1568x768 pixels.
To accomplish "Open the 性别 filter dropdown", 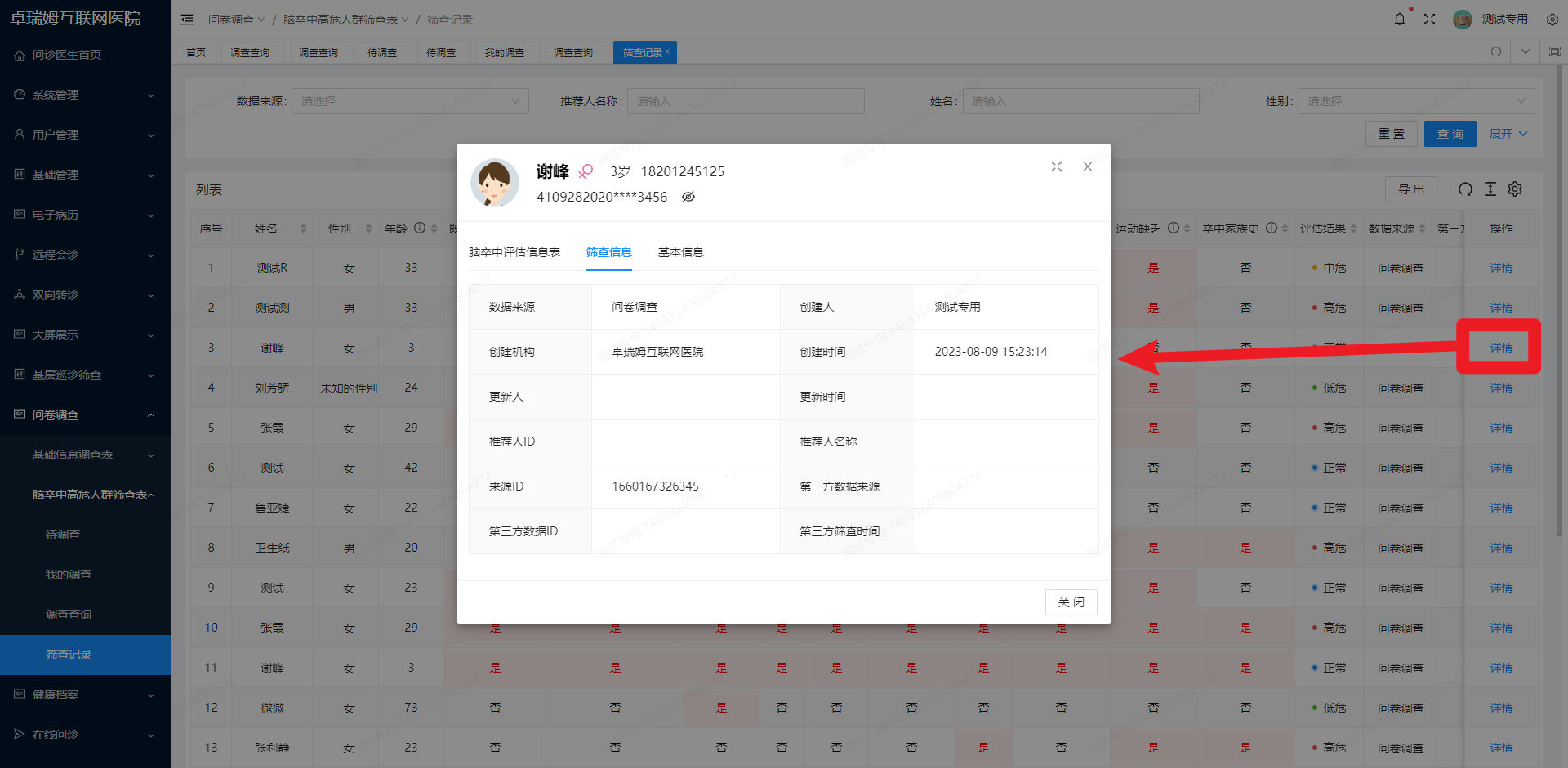I will [x=1416, y=101].
